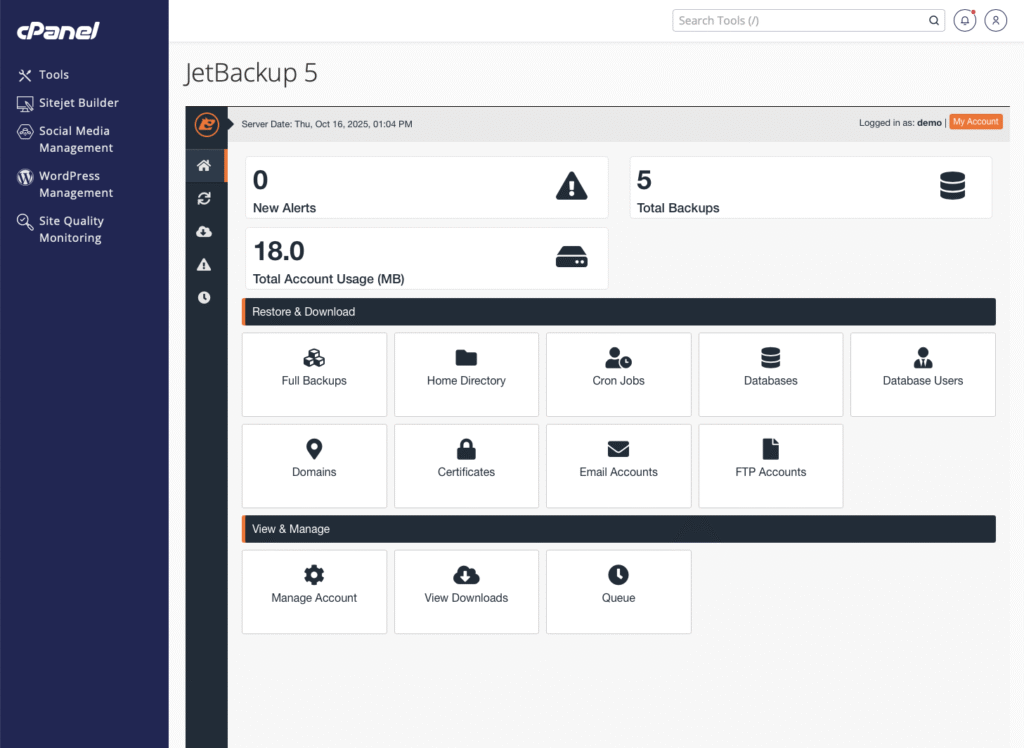Open the notifications bell icon
Viewport: 1024px width, 748px height.
[x=964, y=20]
